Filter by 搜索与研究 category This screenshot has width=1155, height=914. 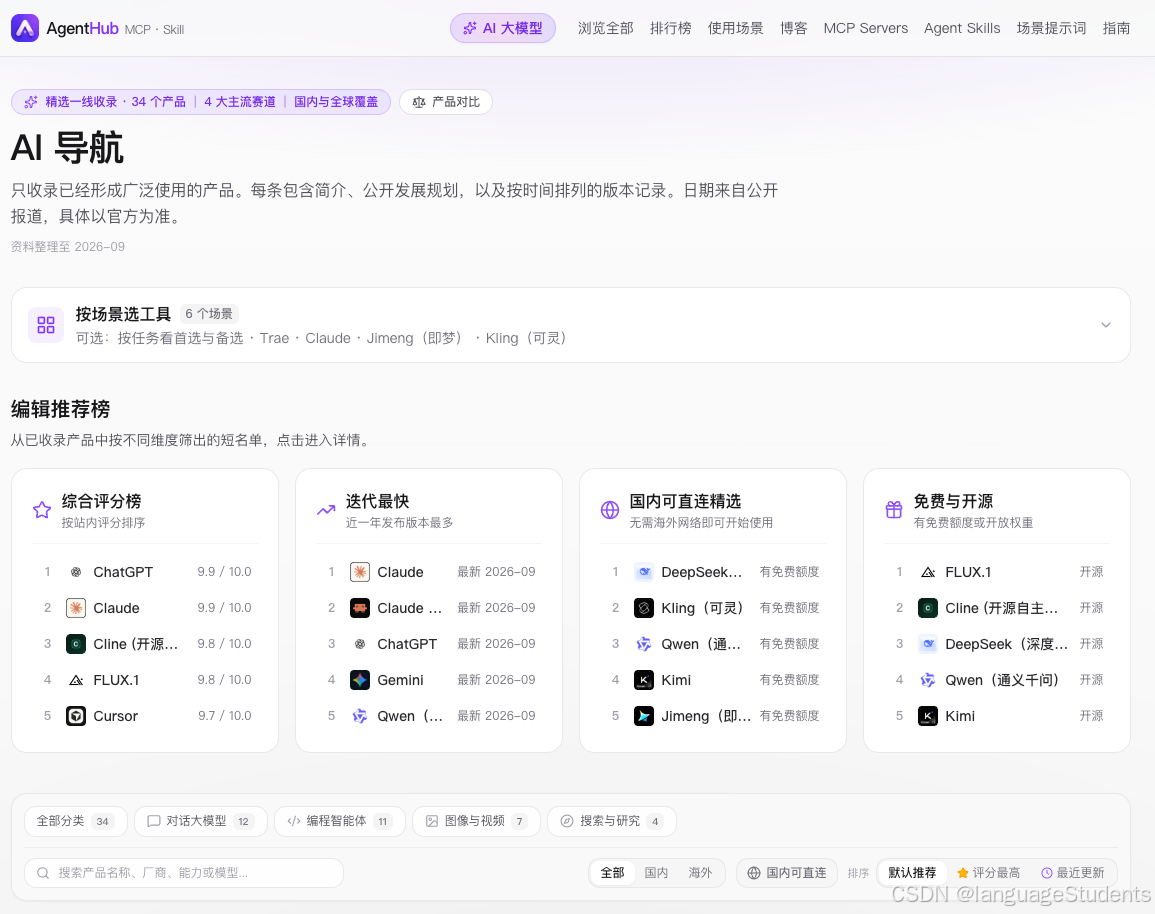pos(611,821)
